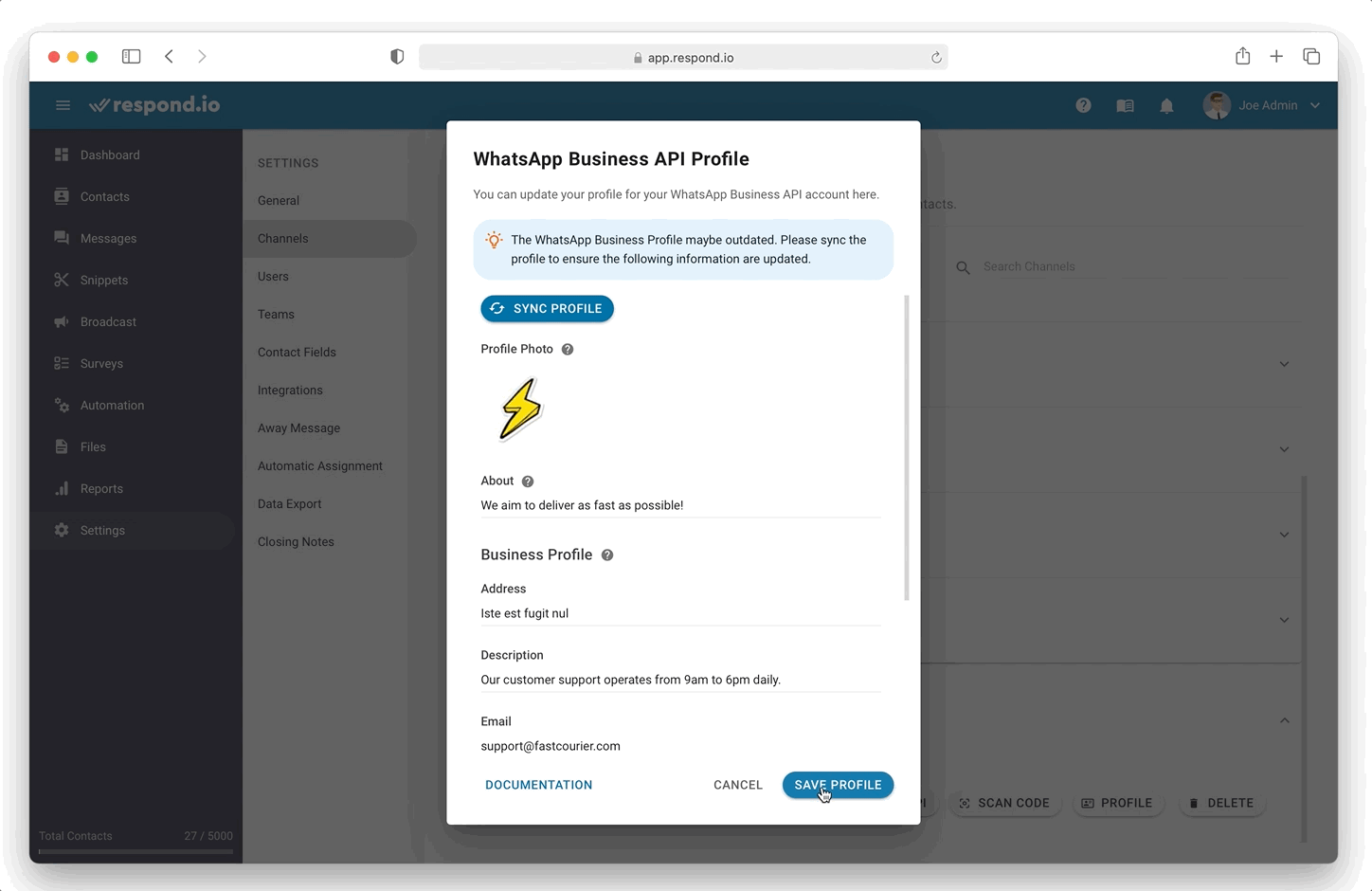Show the Safari sidebar toggle
The height and width of the screenshot is (891, 1372).
point(132,57)
